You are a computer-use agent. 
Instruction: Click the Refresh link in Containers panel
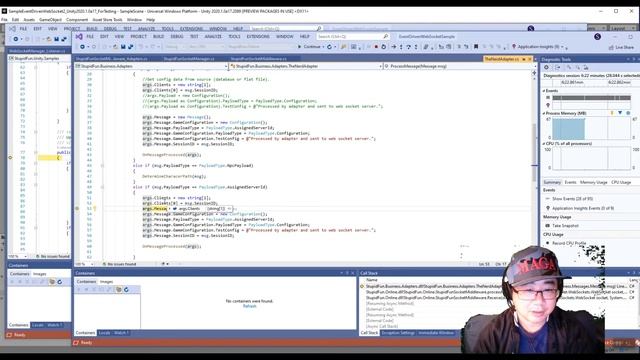pos(249,306)
